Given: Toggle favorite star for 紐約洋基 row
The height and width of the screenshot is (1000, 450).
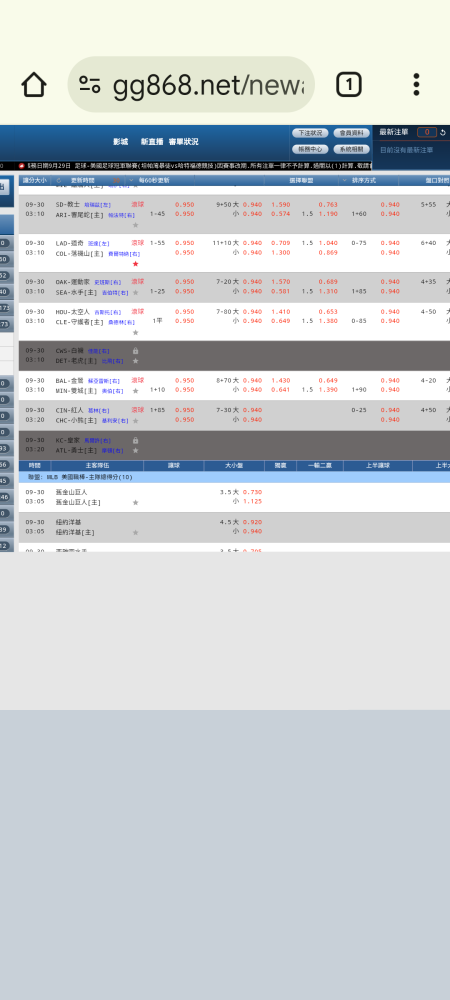Looking at the screenshot, I should point(135,533).
